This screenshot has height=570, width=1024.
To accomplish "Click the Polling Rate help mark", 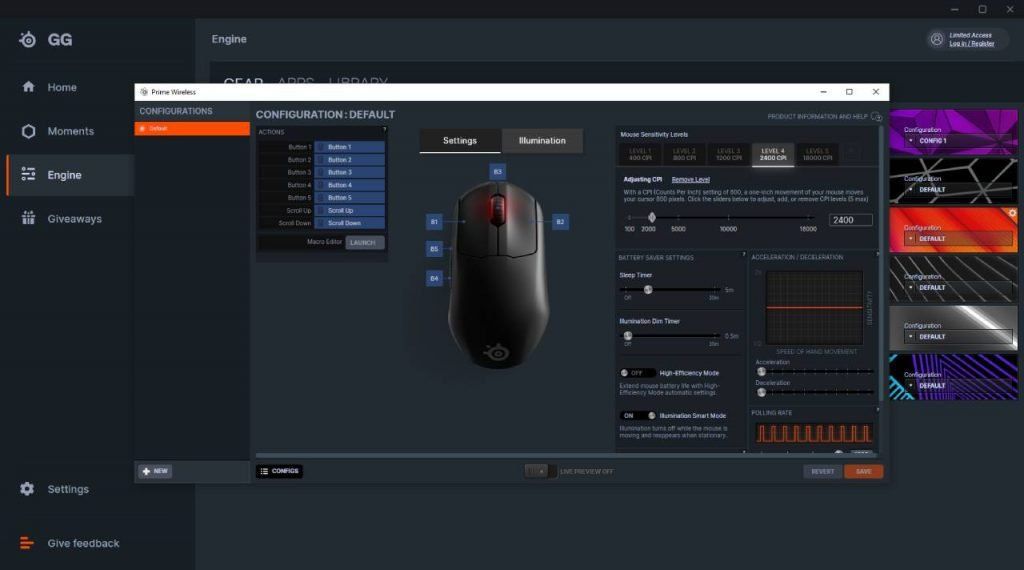I will point(877,410).
